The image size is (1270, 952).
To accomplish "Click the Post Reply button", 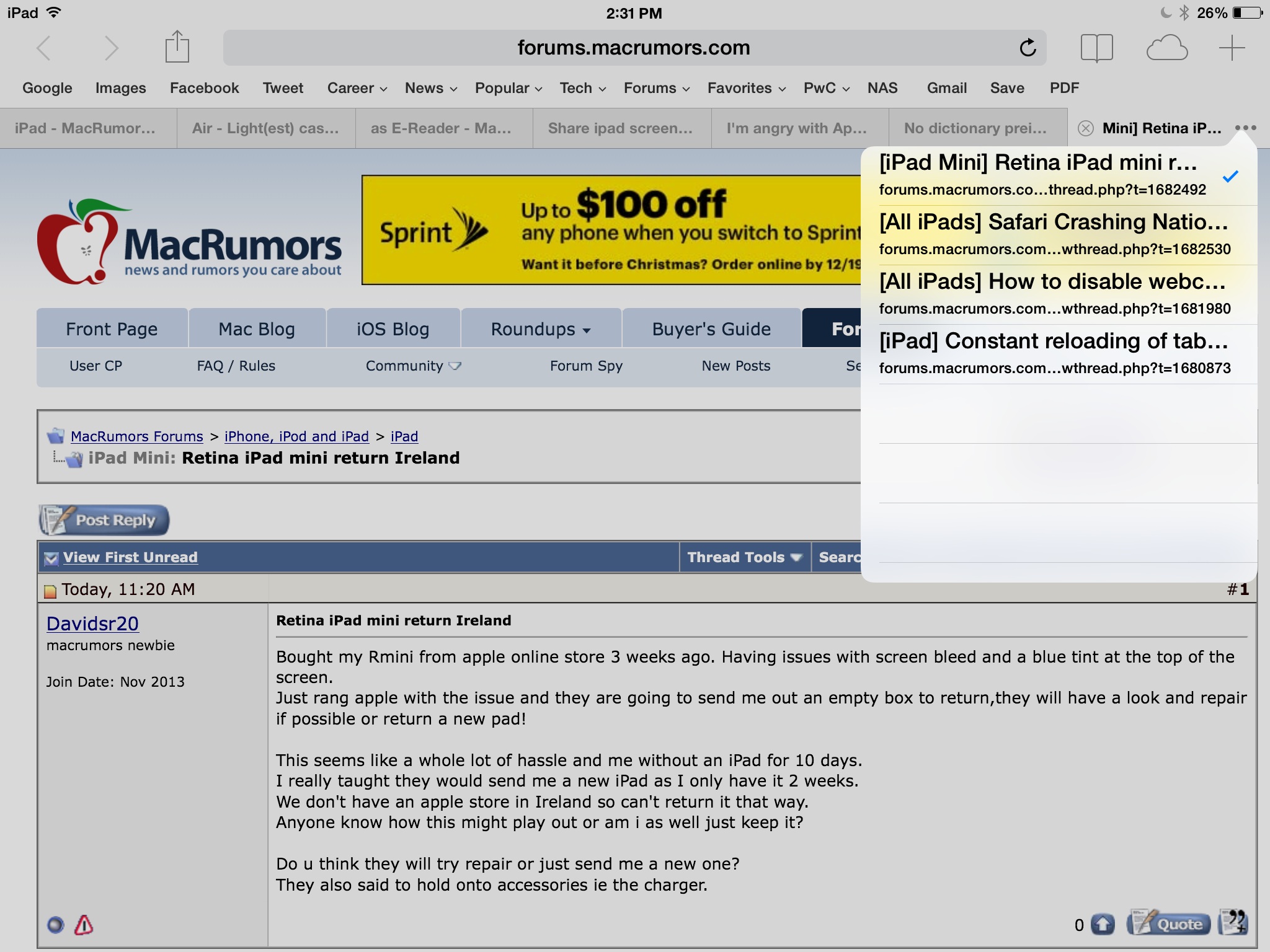I will (x=104, y=519).
